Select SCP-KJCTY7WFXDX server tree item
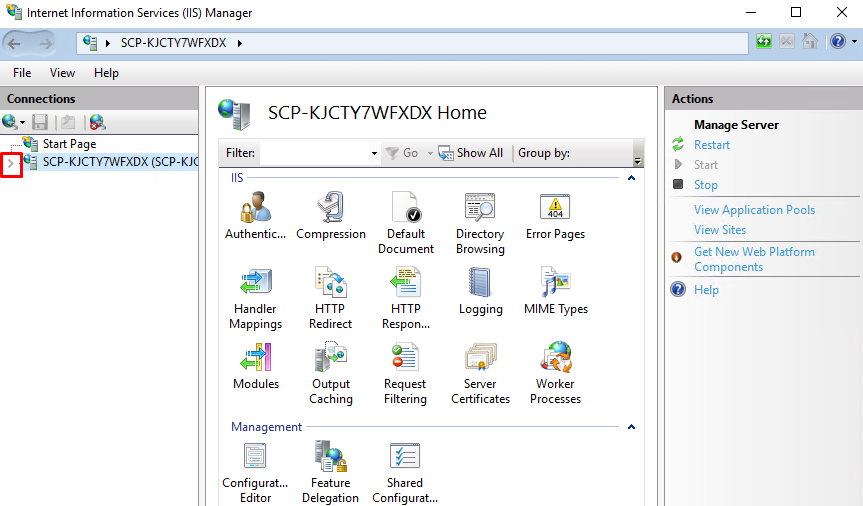The height and width of the screenshot is (506, 863). click(x=120, y=162)
